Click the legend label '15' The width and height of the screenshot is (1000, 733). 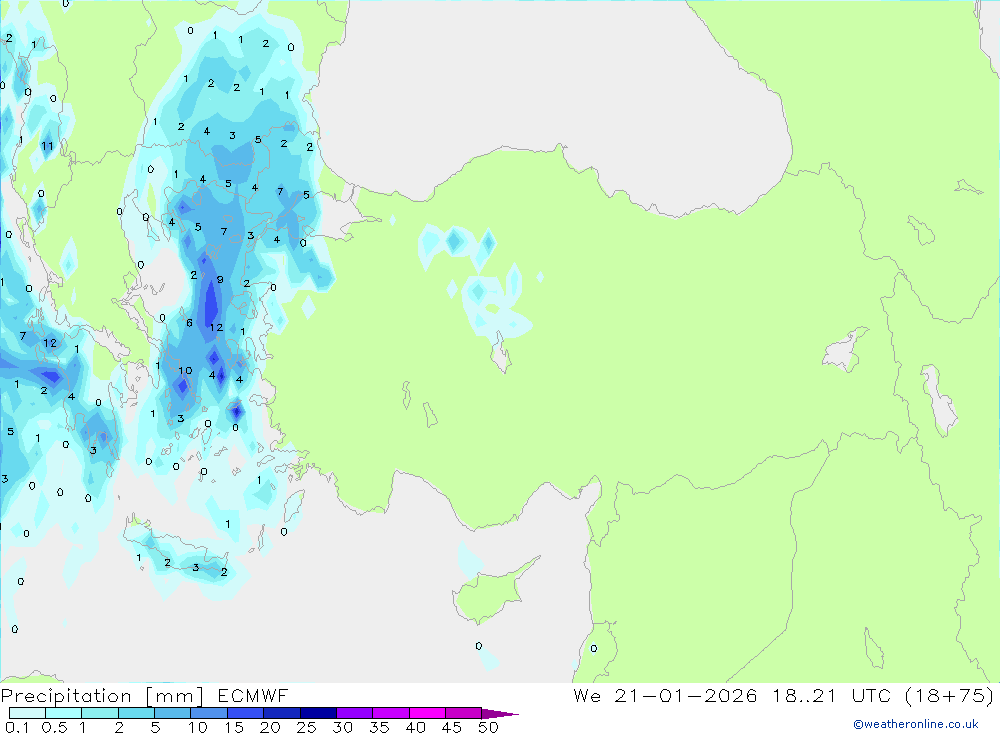(234, 727)
